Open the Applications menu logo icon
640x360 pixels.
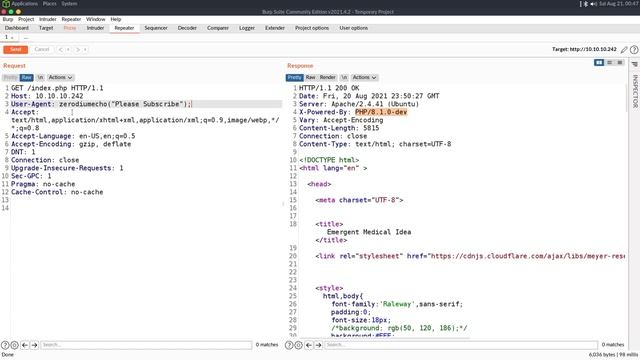(6, 4)
